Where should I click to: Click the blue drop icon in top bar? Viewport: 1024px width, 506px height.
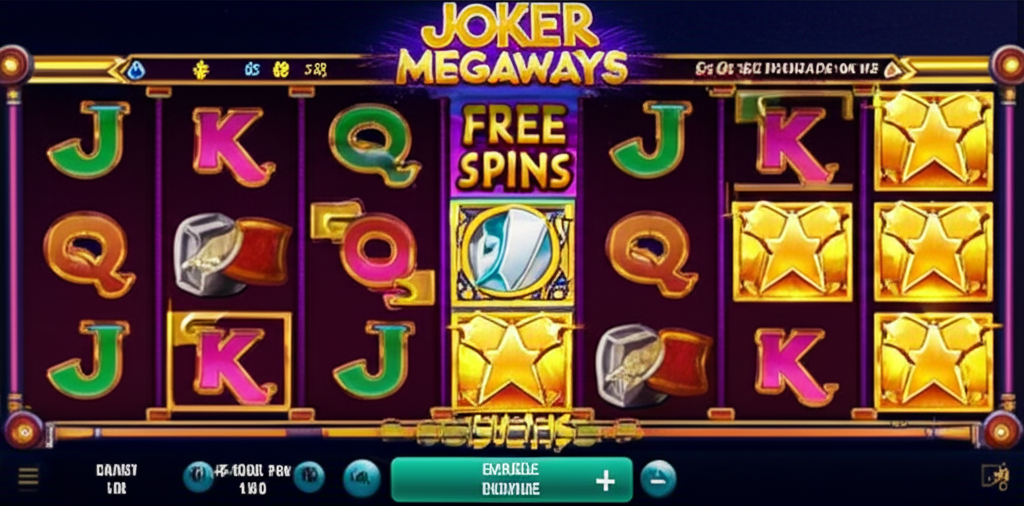(x=136, y=70)
